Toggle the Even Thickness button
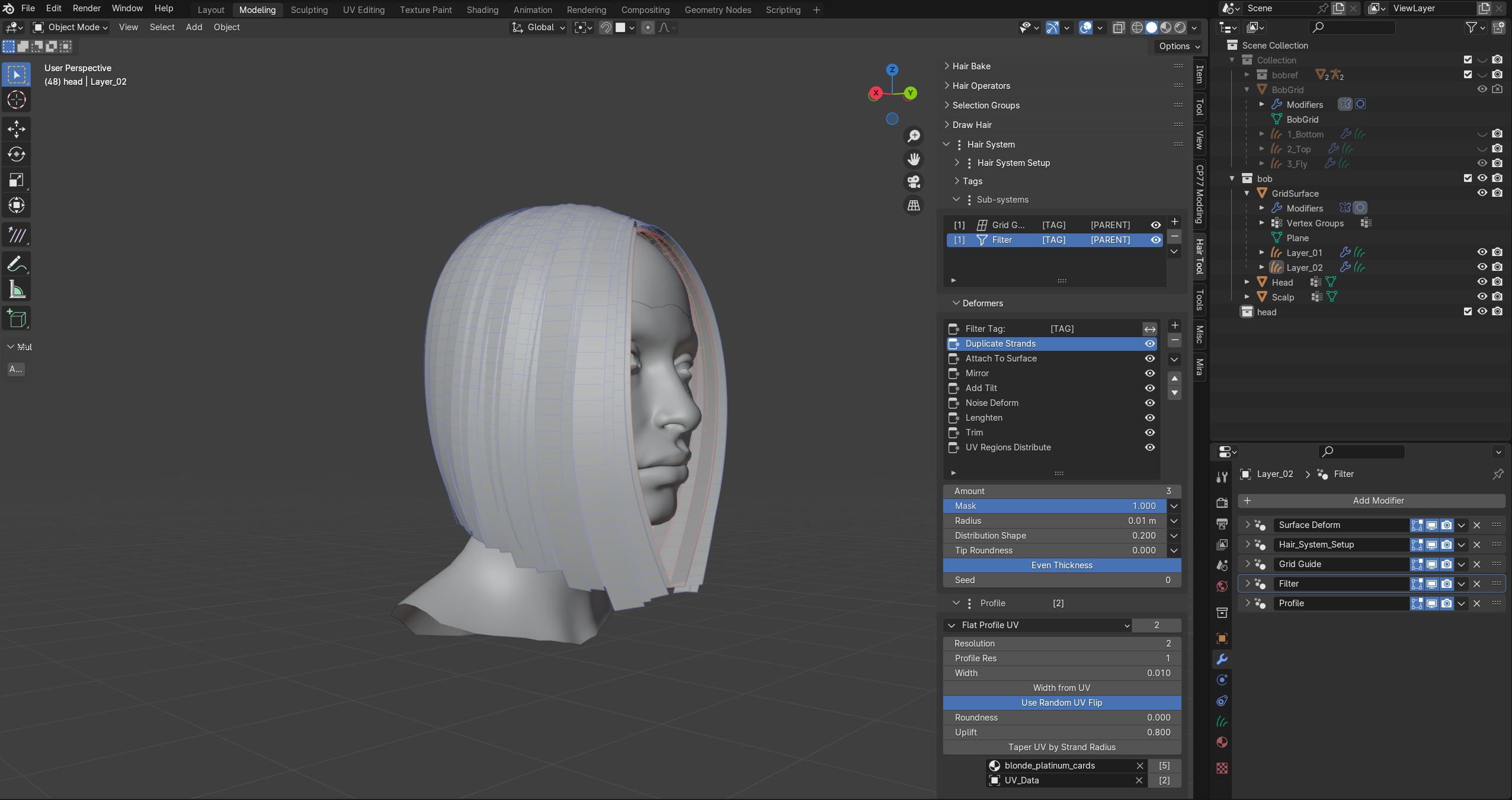 1061,565
